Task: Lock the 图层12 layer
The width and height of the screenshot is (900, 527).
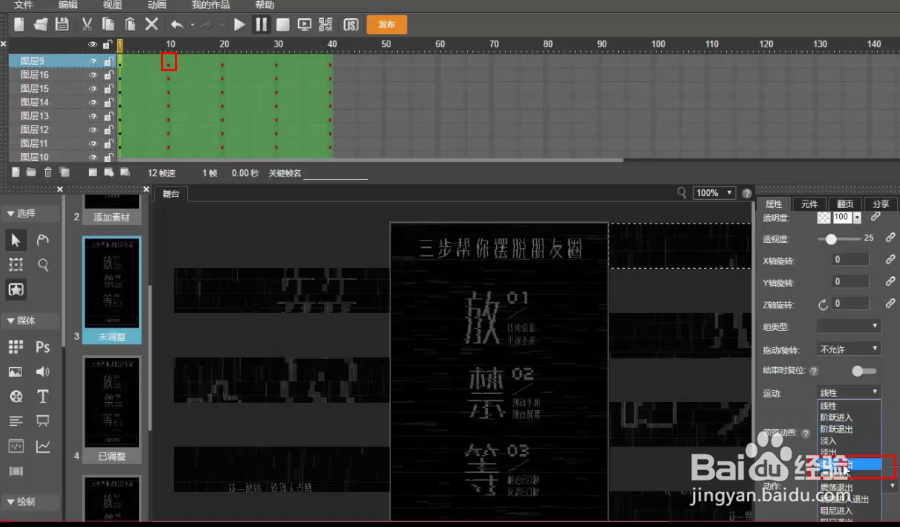Action: [x=108, y=130]
